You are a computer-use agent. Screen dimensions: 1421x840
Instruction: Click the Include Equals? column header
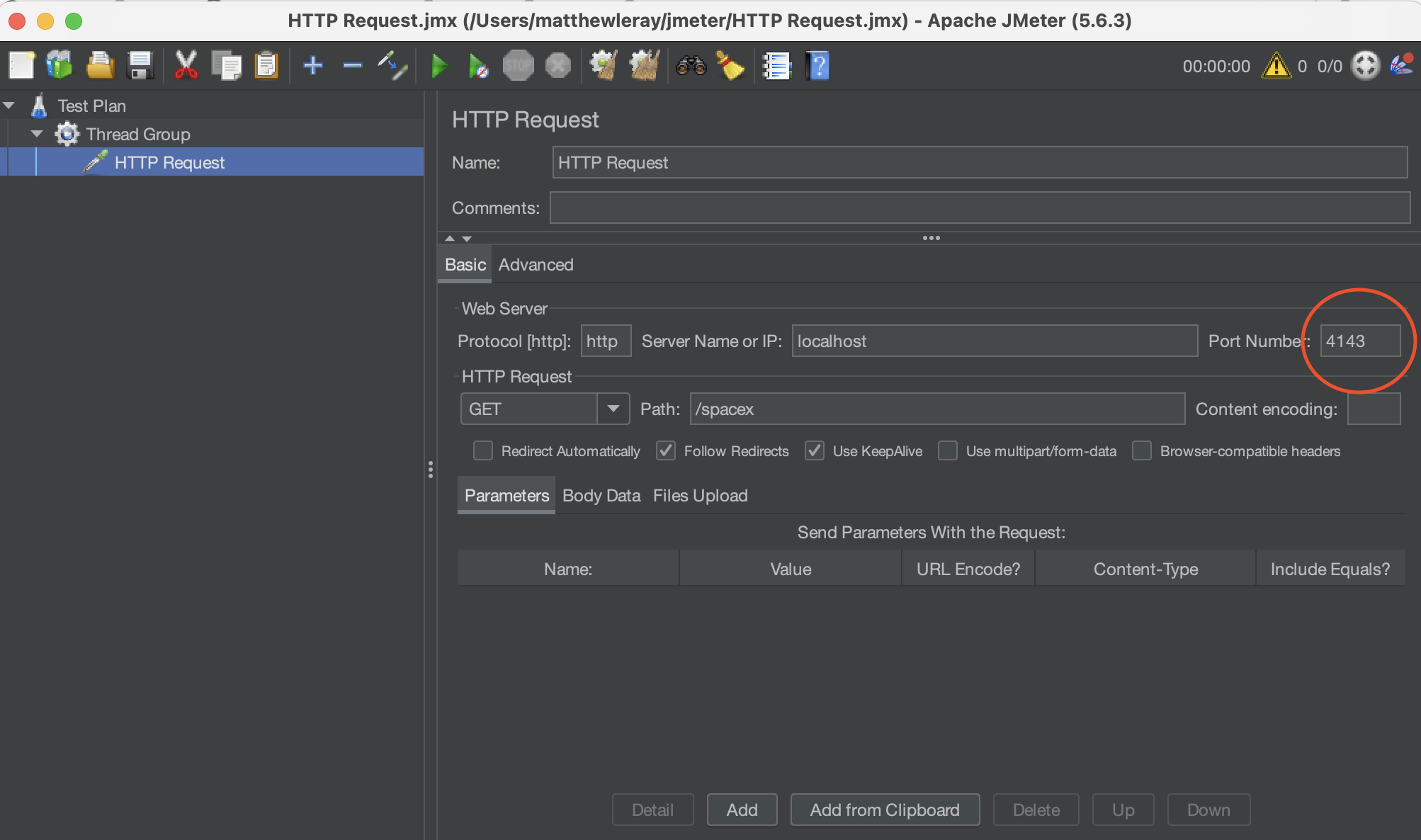click(1330, 569)
